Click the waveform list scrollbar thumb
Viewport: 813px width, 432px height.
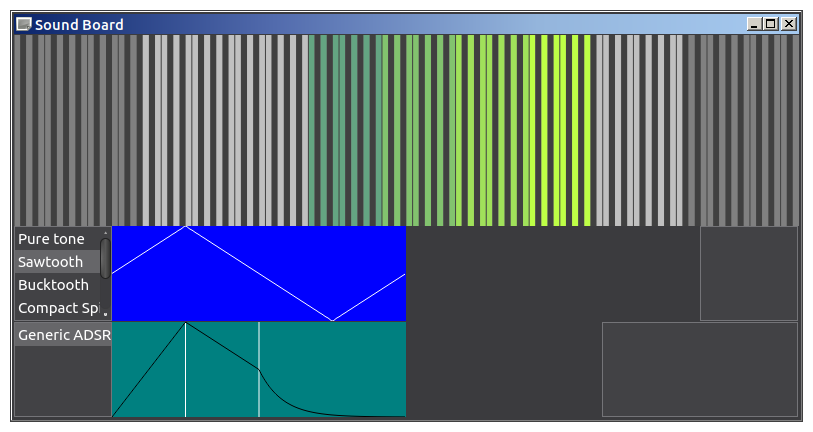(106, 258)
